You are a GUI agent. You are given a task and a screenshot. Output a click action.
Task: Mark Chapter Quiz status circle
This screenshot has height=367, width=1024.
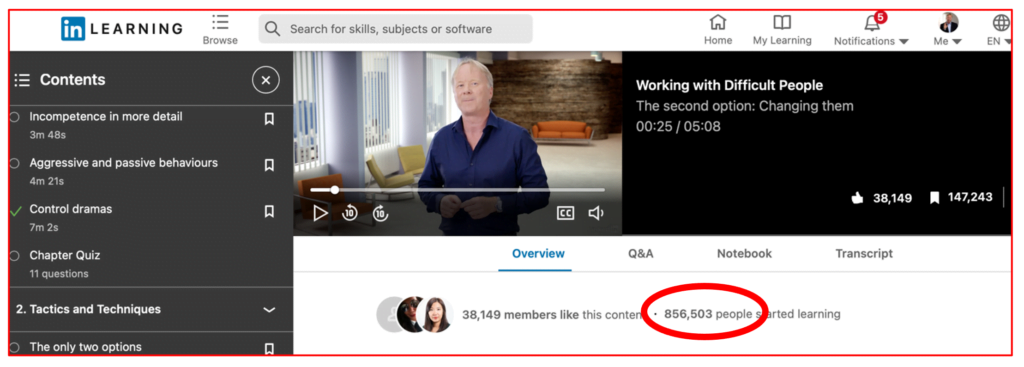pyautogui.click(x=14, y=255)
